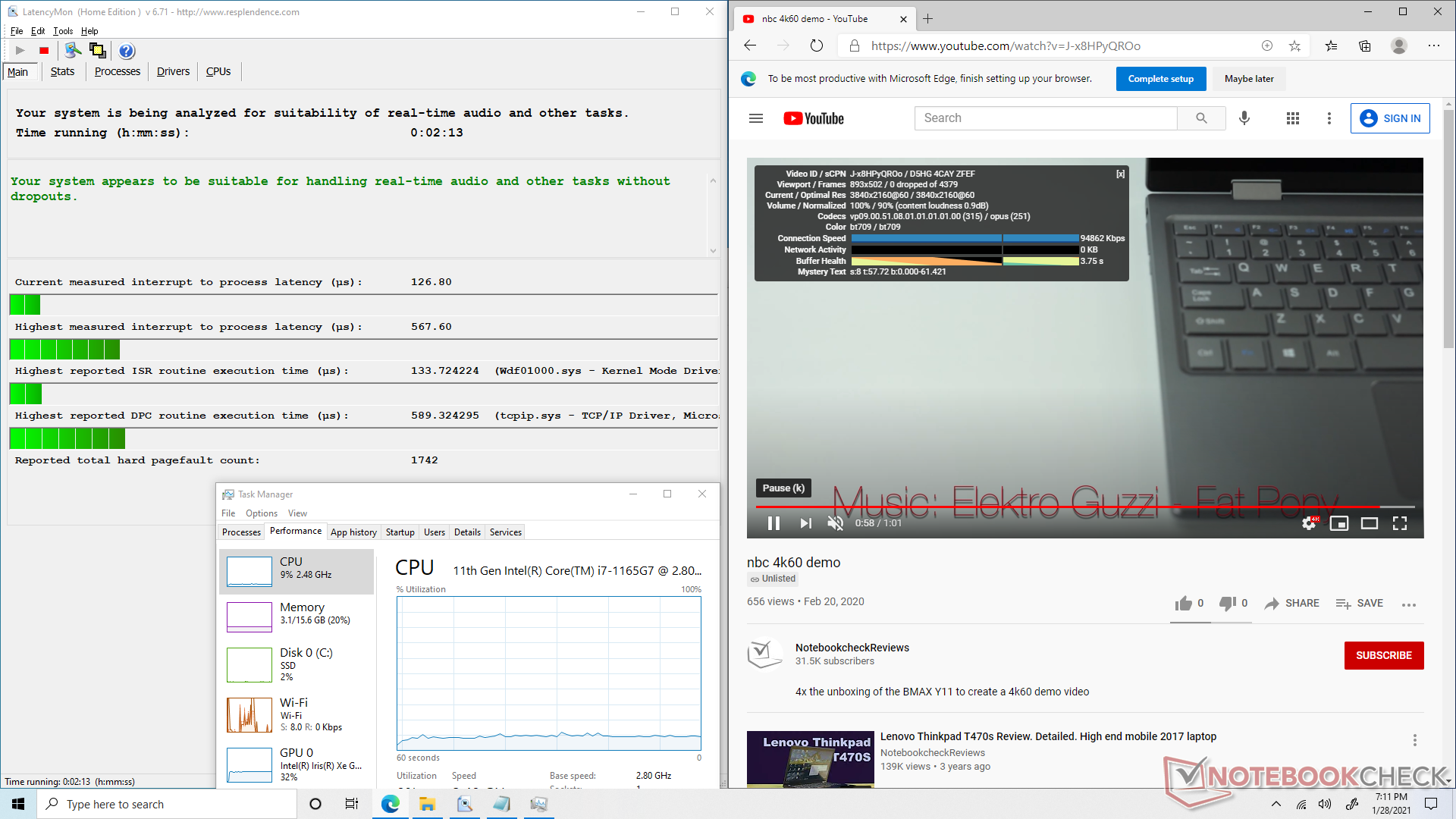Image resolution: width=1456 pixels, height=819 pixels.
Task: Open YouTube apps grid icon
Action: (1293, 118)
